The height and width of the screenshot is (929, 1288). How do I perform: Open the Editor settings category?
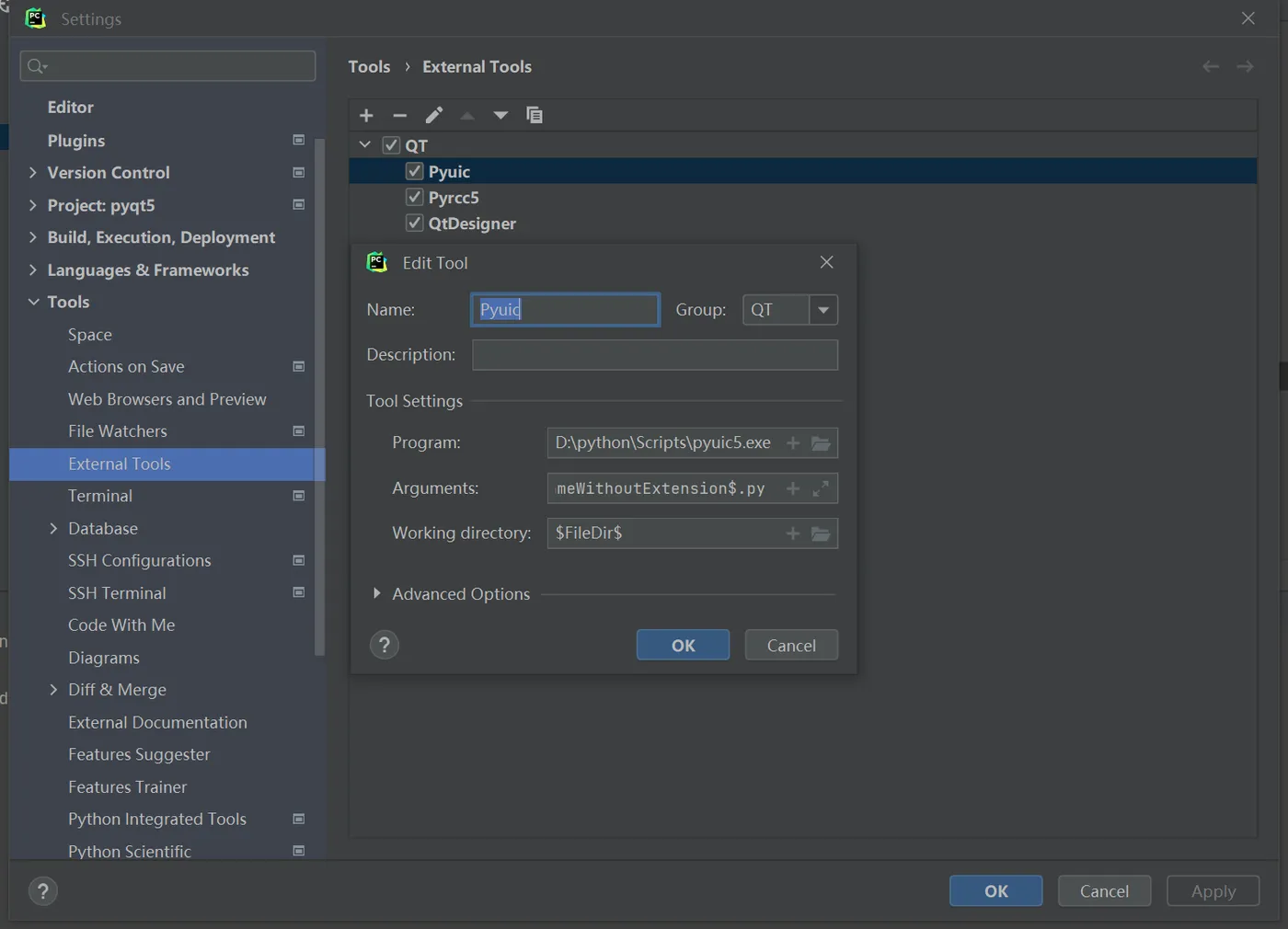point(71,107)
